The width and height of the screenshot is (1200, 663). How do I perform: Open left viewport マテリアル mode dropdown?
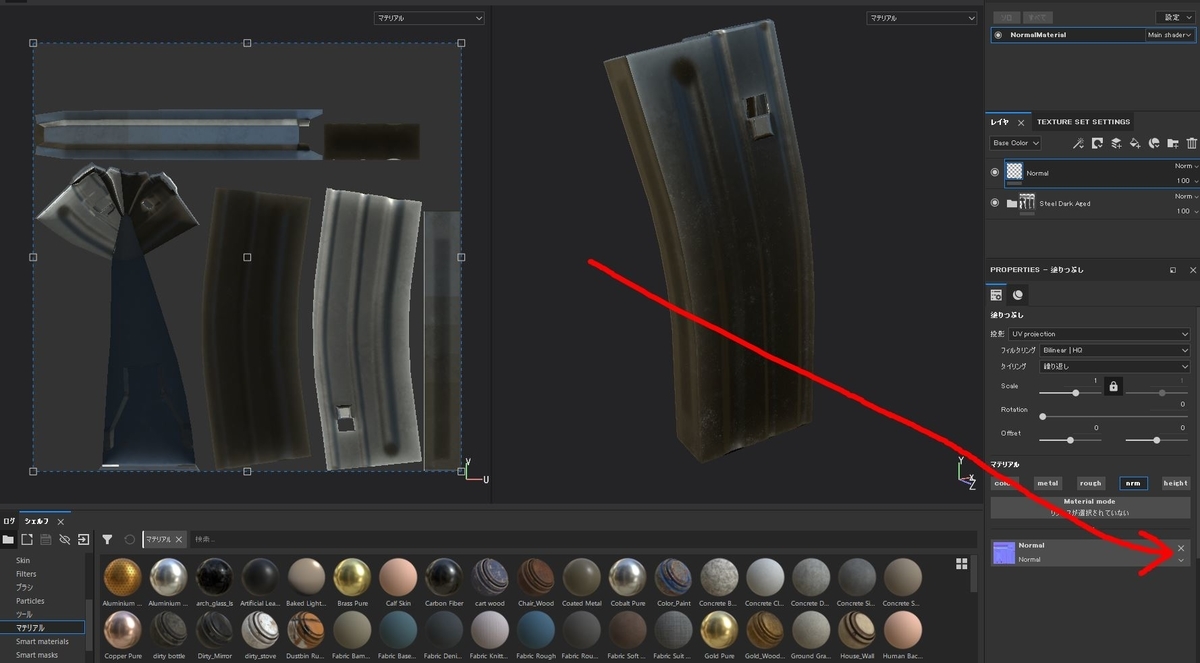pos(429,18)
